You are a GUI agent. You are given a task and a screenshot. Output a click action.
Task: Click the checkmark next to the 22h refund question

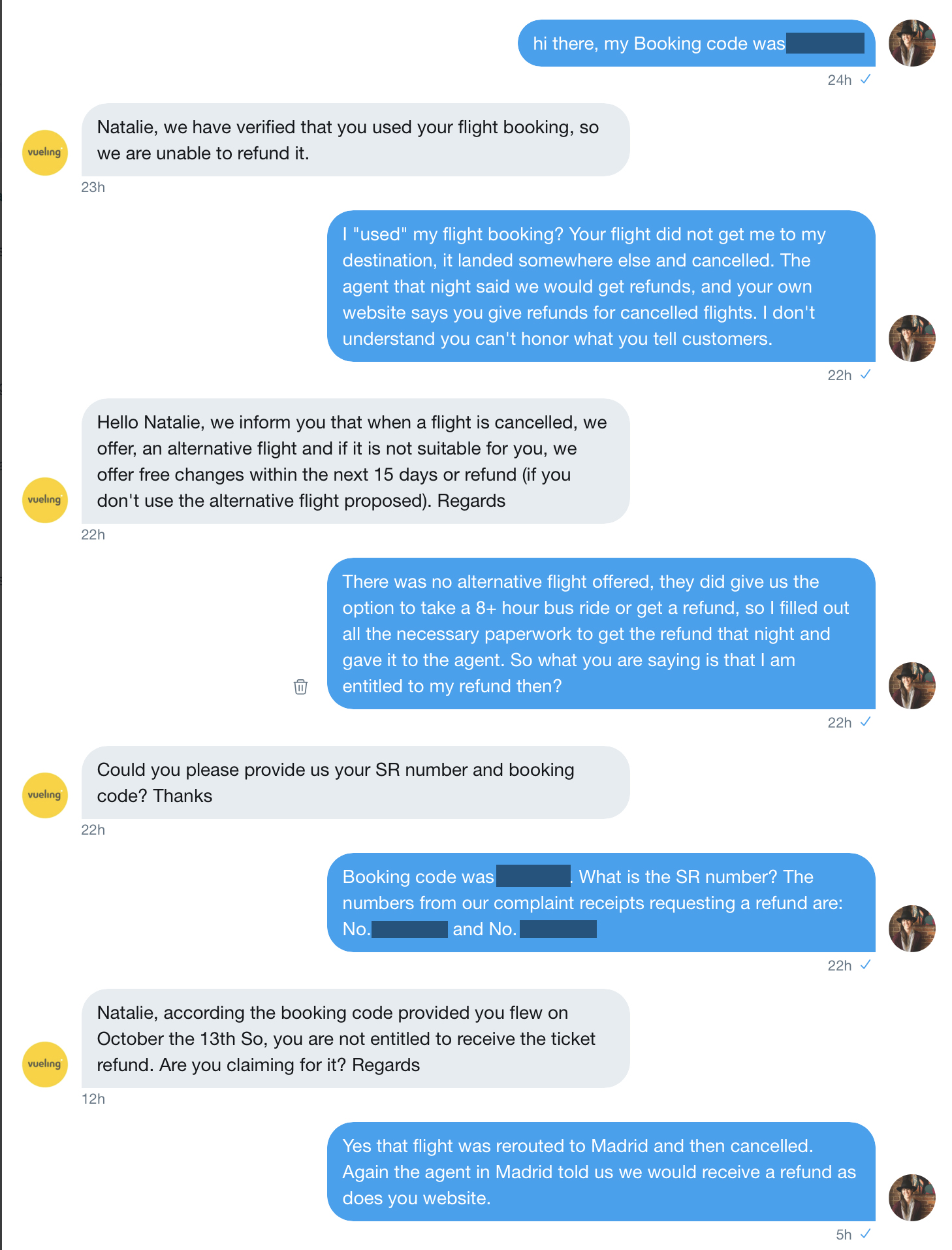tap(867, 722)
